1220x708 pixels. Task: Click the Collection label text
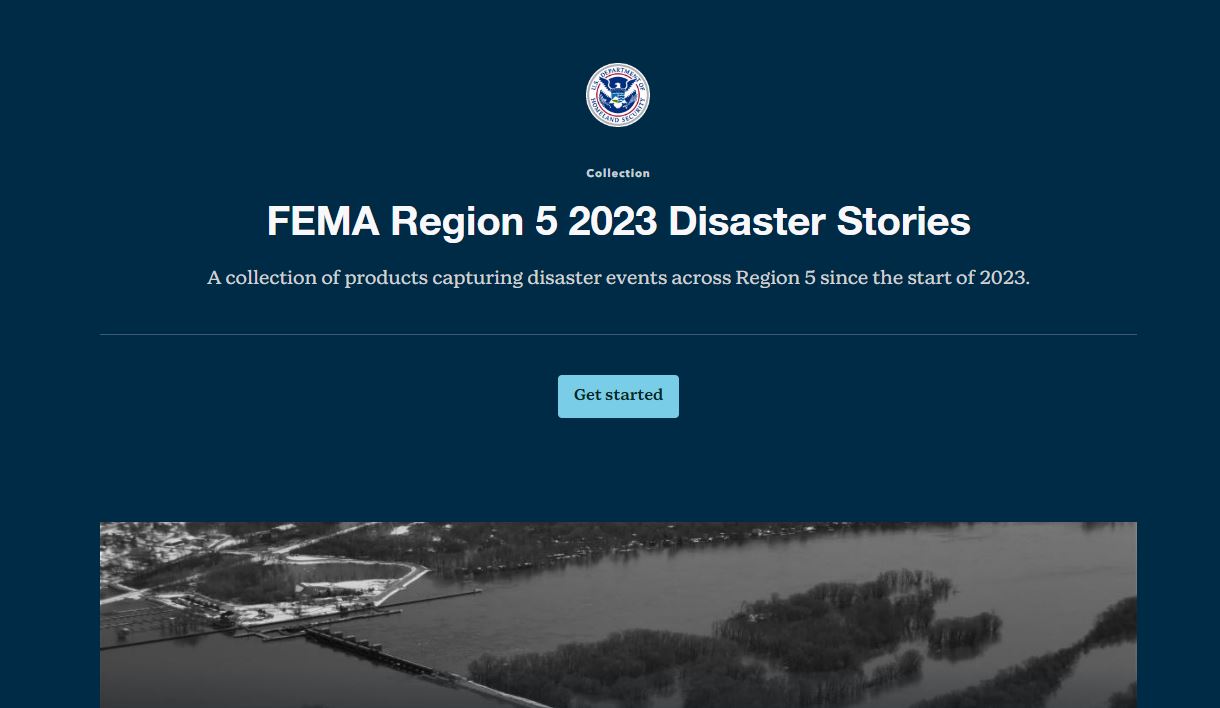pyautogui.click(x=618, y=173)
